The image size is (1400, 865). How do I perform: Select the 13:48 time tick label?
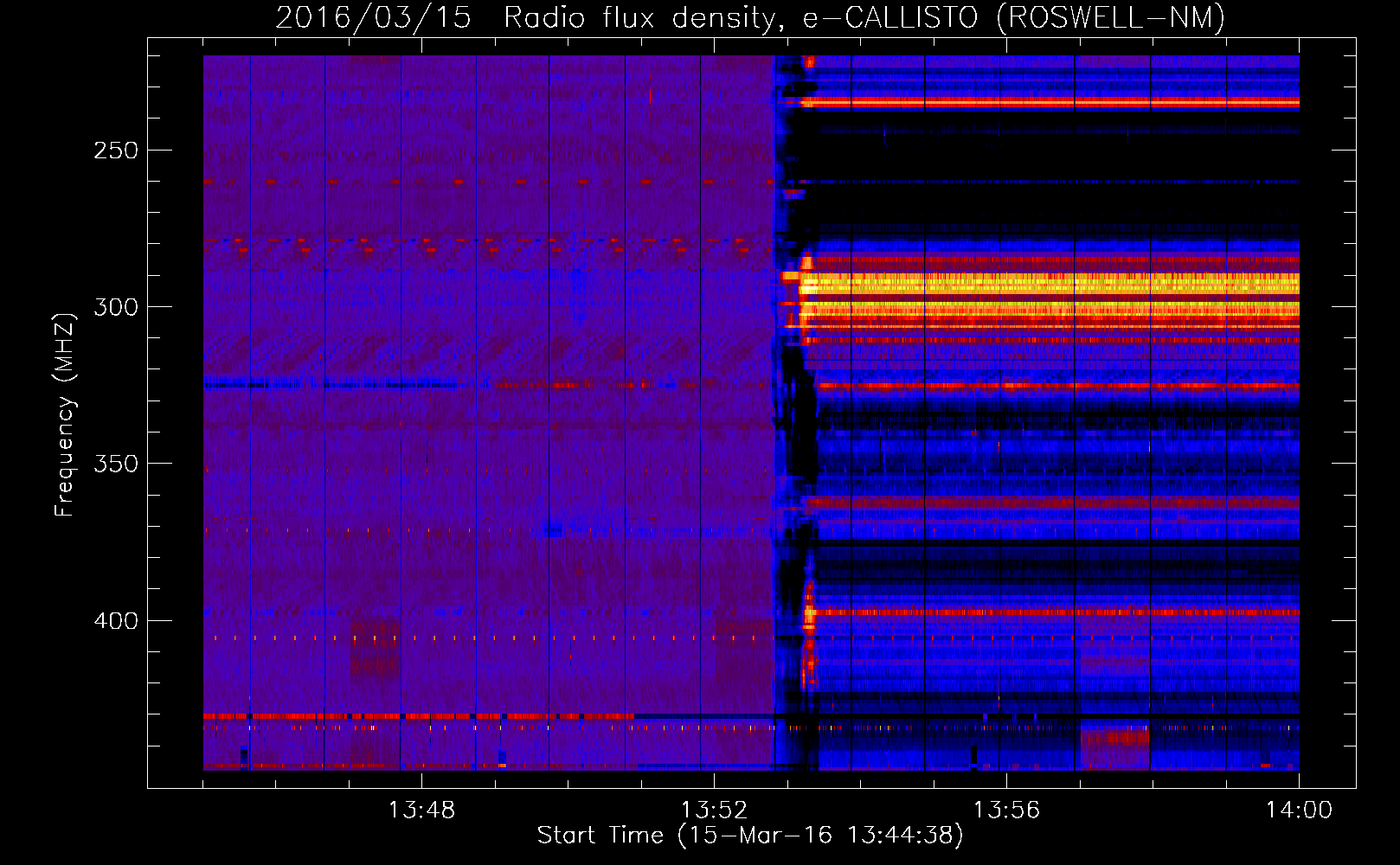tap(421, 811)
